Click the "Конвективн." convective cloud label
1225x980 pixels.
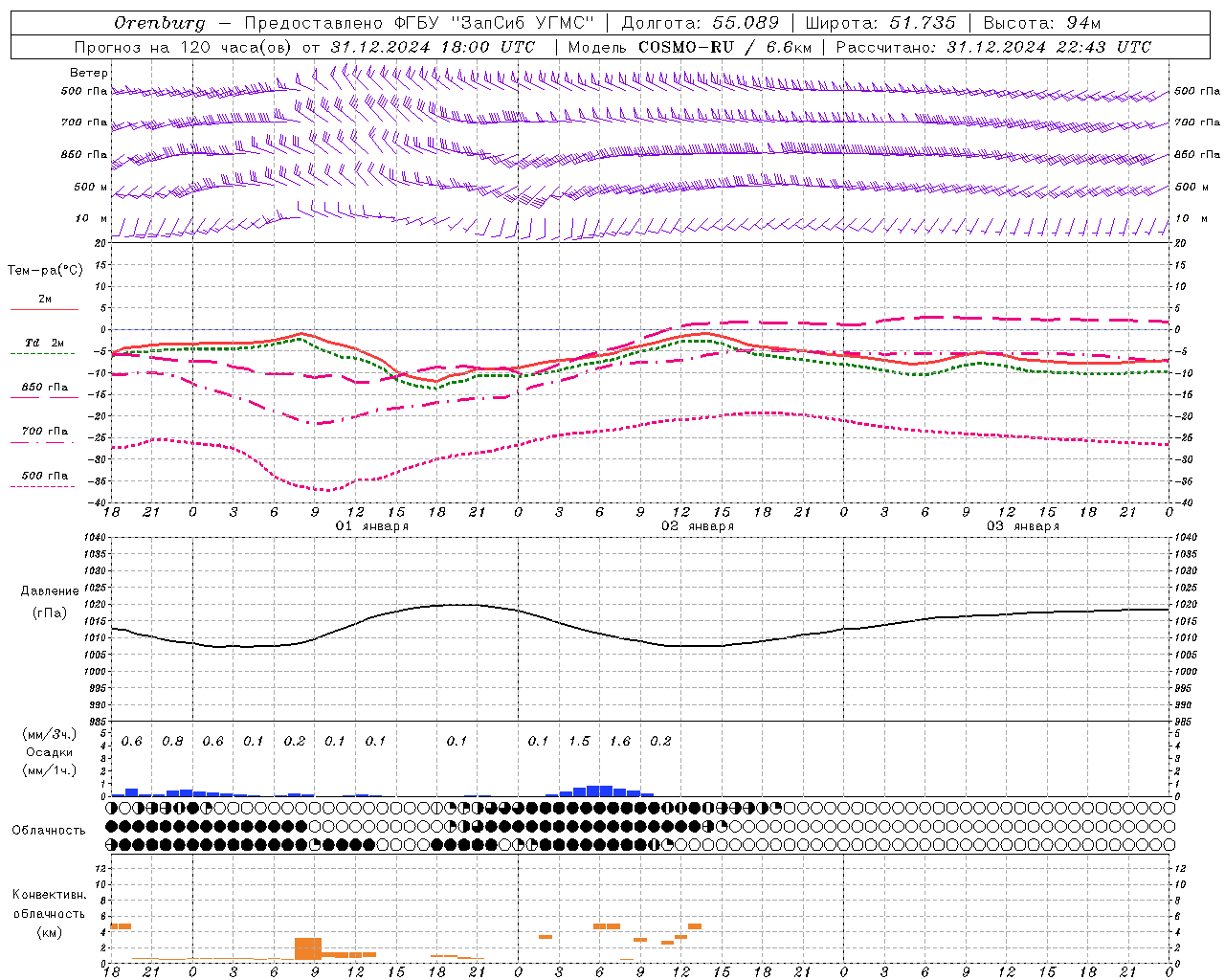[x=49, y=895]
